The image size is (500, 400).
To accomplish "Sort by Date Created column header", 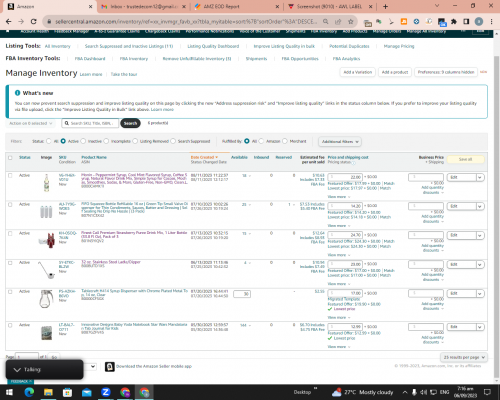I will (x=204, y=157).
